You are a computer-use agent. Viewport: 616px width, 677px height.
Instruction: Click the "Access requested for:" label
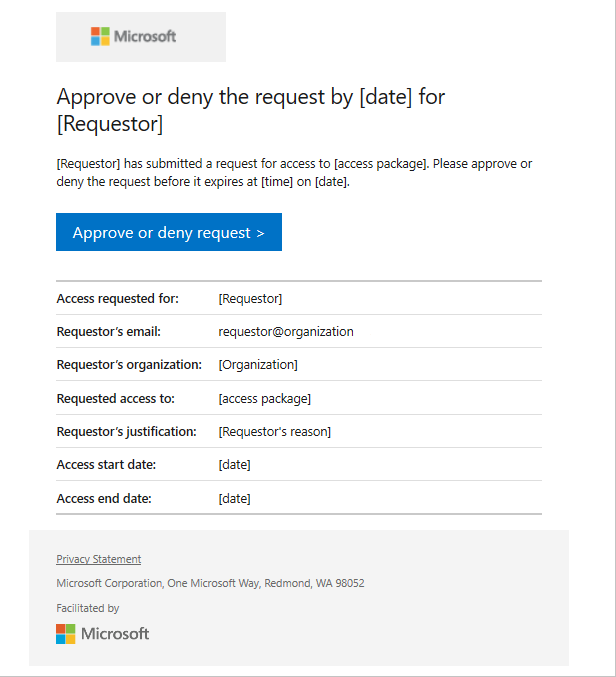pos(117,299)
